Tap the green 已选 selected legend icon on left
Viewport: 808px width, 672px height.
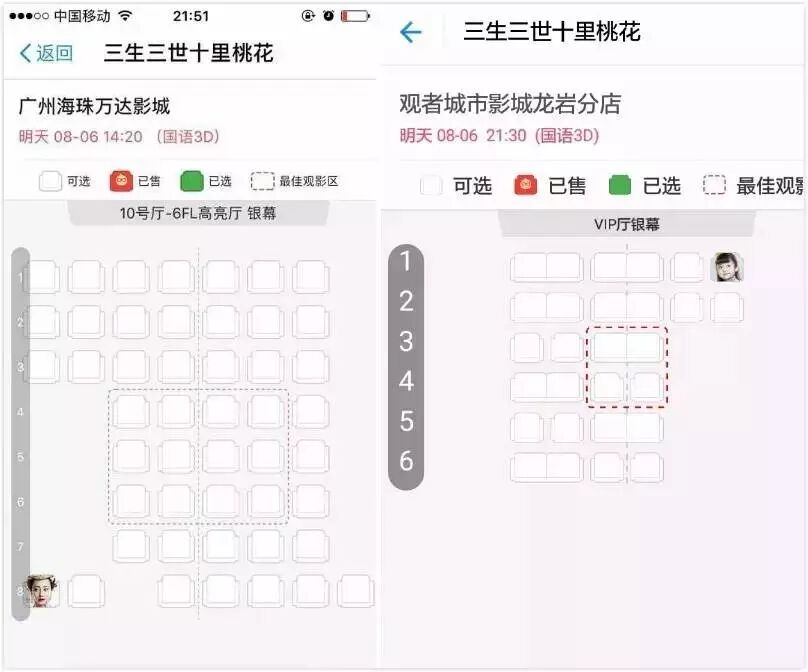click(192, 181)
